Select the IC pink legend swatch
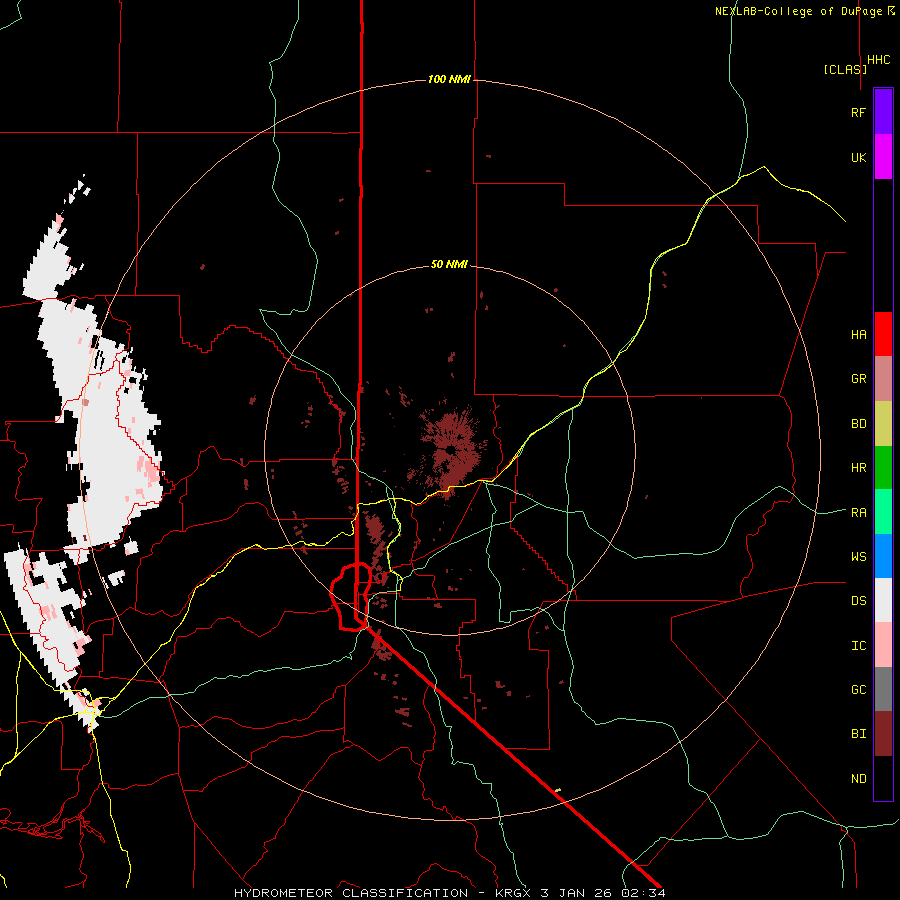900x900 pixels. click(883, 645)
